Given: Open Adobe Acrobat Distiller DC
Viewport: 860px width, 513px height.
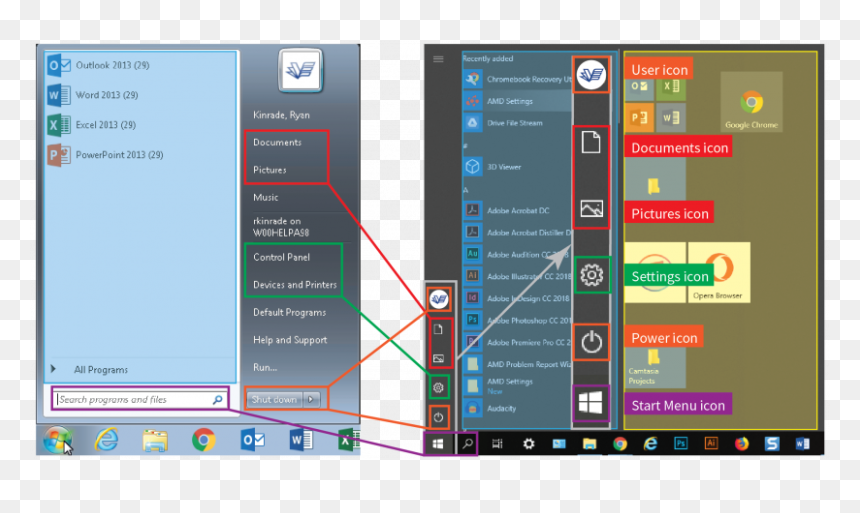Looking at the screenshot, I should [x=517, y=232].
